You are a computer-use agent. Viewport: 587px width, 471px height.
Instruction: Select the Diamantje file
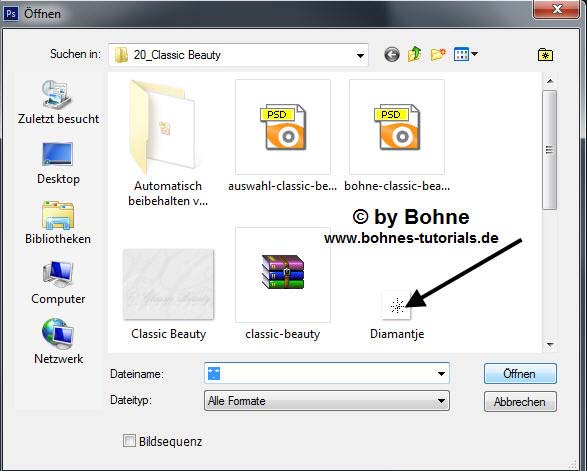[x=397, y=315]
